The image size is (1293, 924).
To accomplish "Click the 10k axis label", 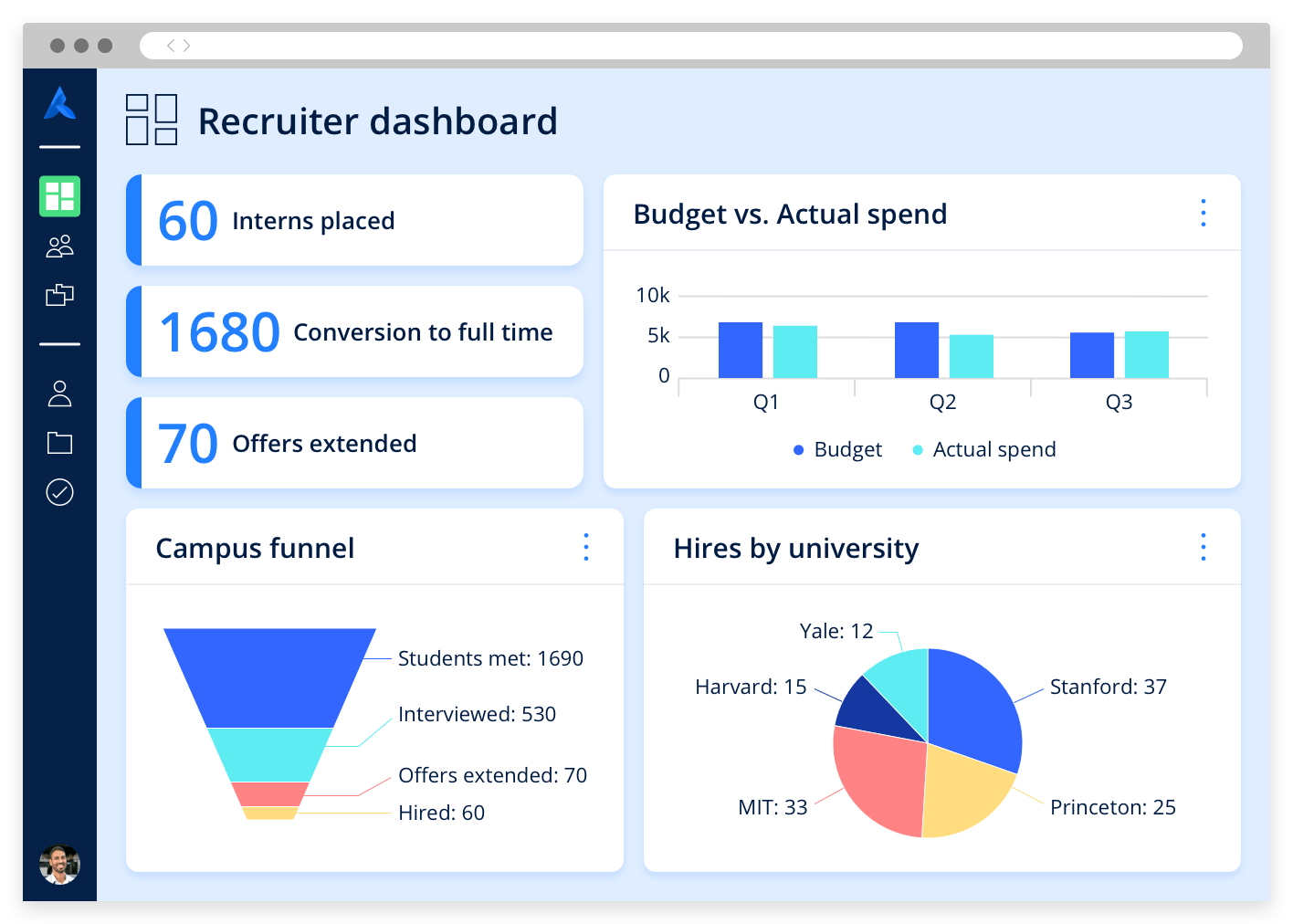I will click(x=653, y=295).
